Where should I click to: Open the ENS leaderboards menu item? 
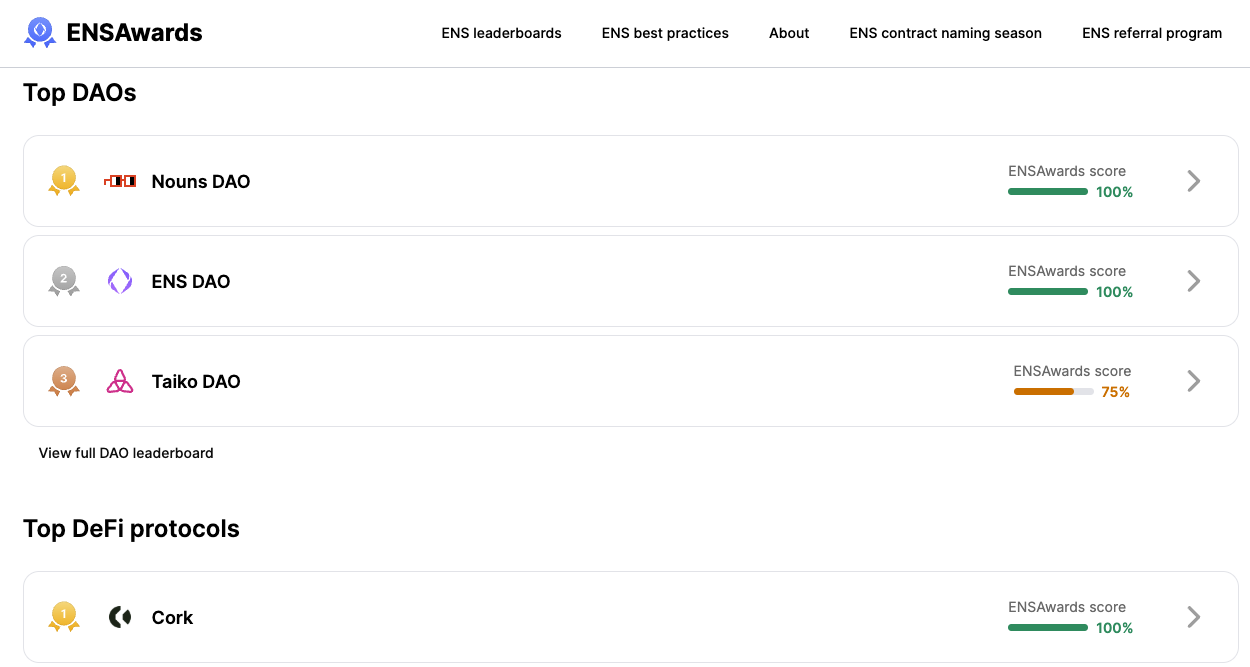coord(501,32)
